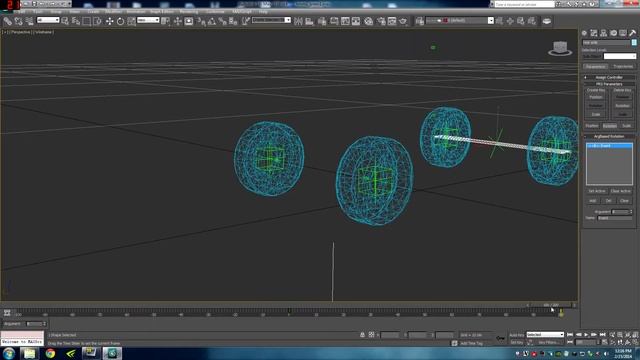Click the Key Filters button
The height and width of the screenshot is (360, 640).
[547, 342]
